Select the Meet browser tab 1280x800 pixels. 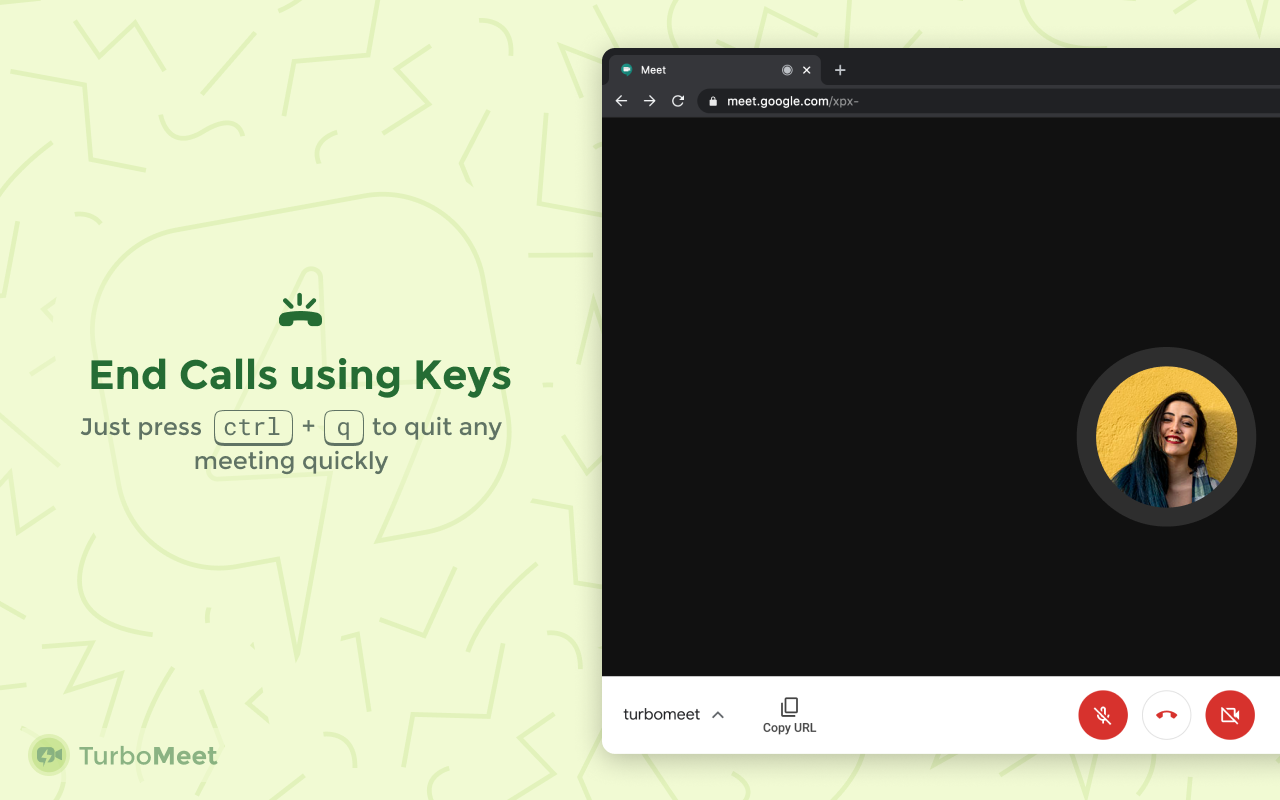click(x=715, y=70)
